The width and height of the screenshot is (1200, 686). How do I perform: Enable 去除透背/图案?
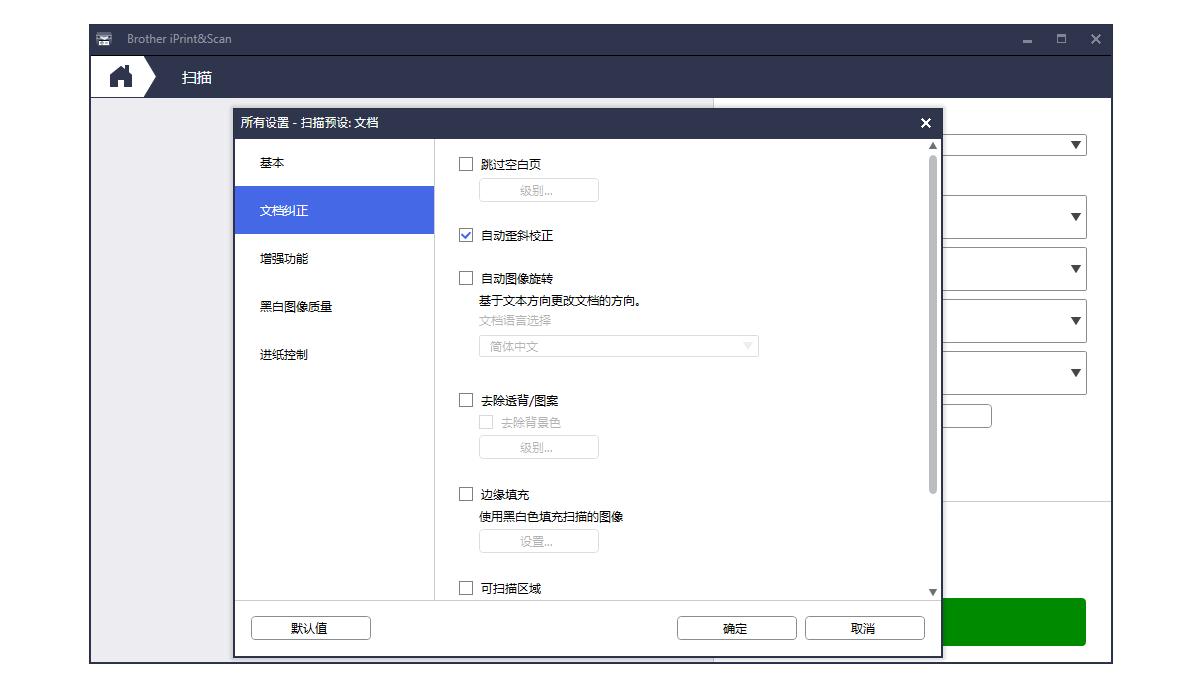[x=466, y=399]
